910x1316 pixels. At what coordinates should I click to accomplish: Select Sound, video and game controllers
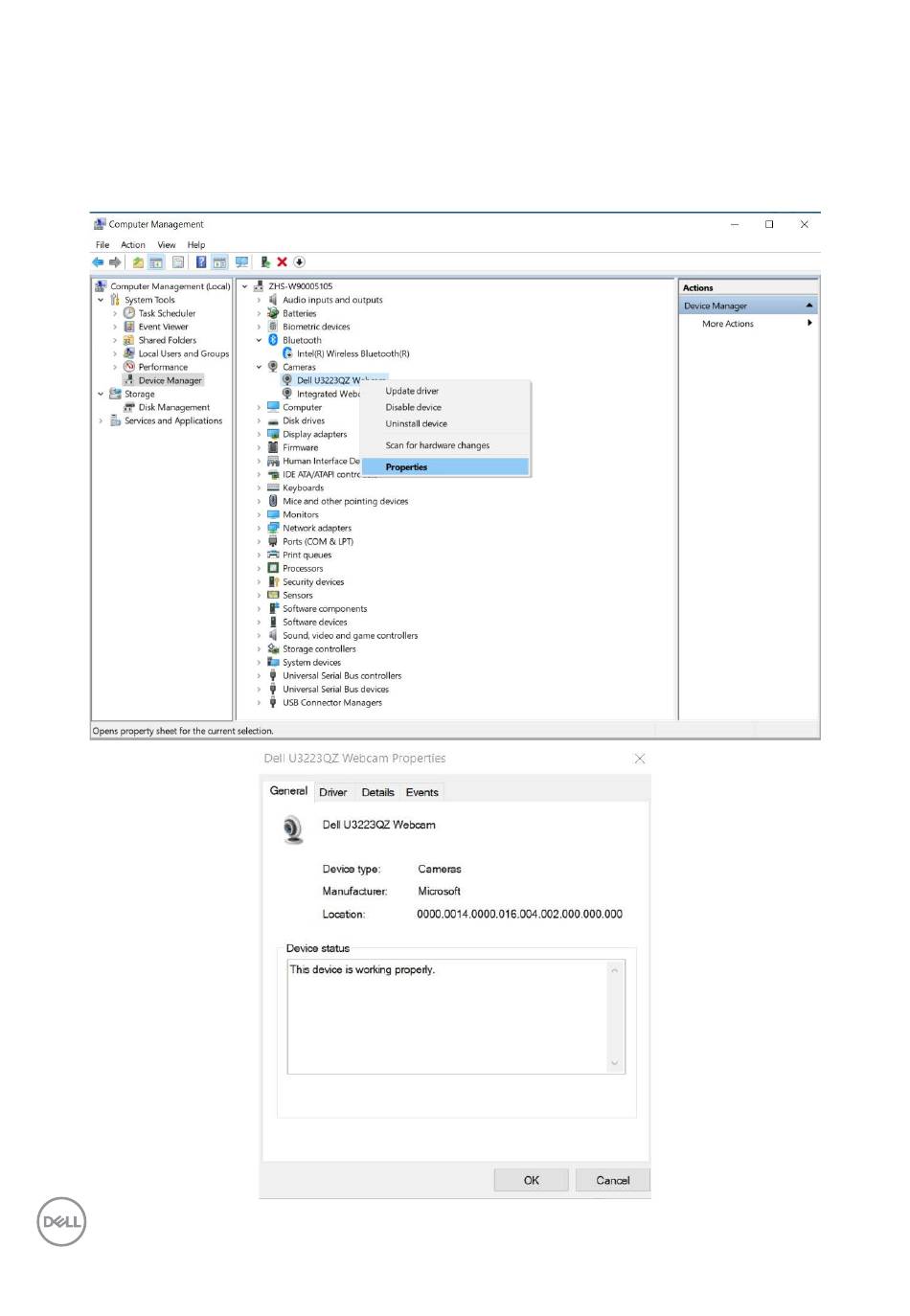[x=351, y=635]
